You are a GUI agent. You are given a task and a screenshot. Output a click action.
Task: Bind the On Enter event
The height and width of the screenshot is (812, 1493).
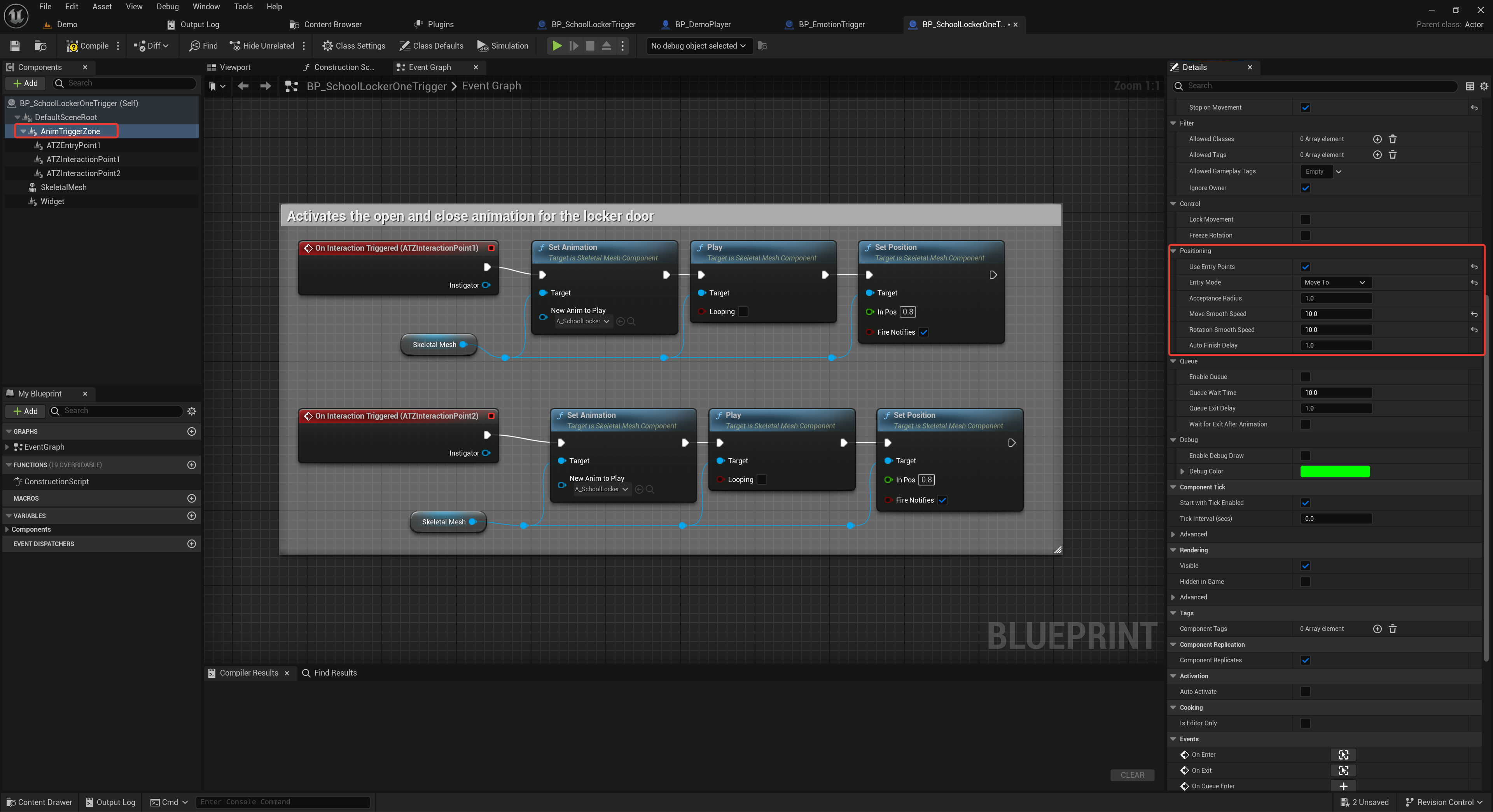[1343, 754]
